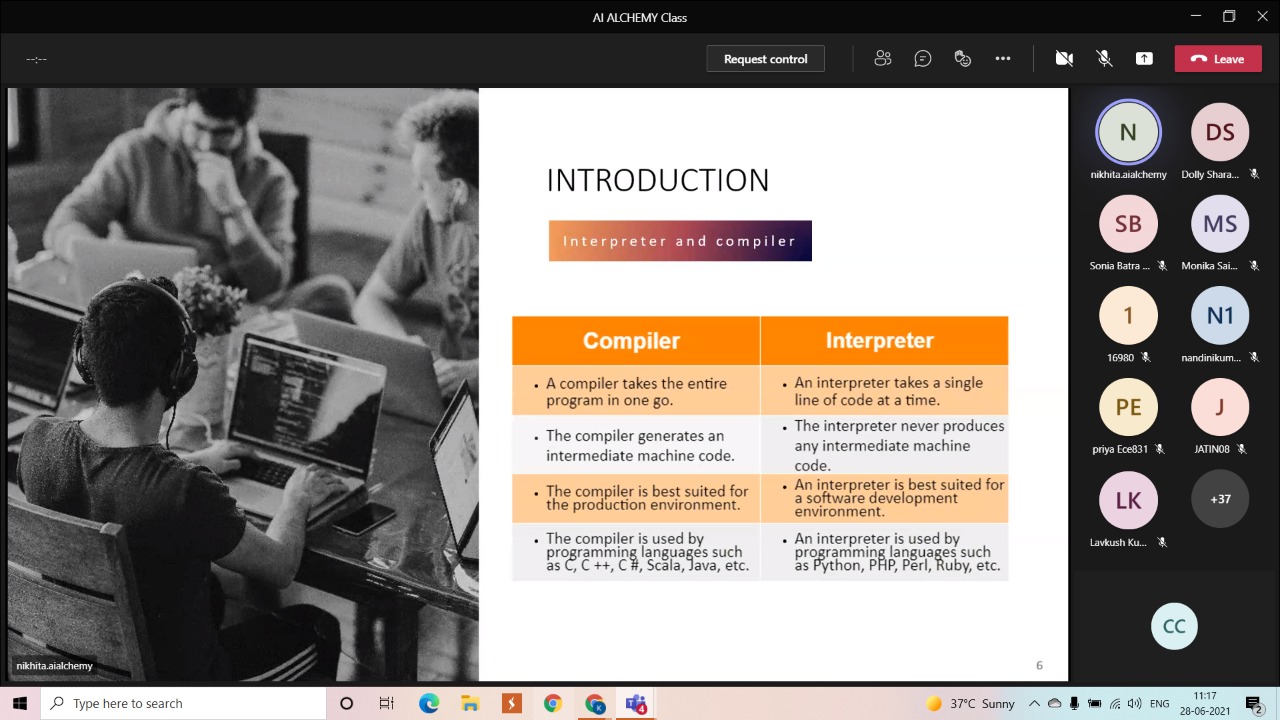The height and width of the screenshot is (720, 1280).
Task: Open the reactions and raise hand menu
Action: (x=962, y=59)
